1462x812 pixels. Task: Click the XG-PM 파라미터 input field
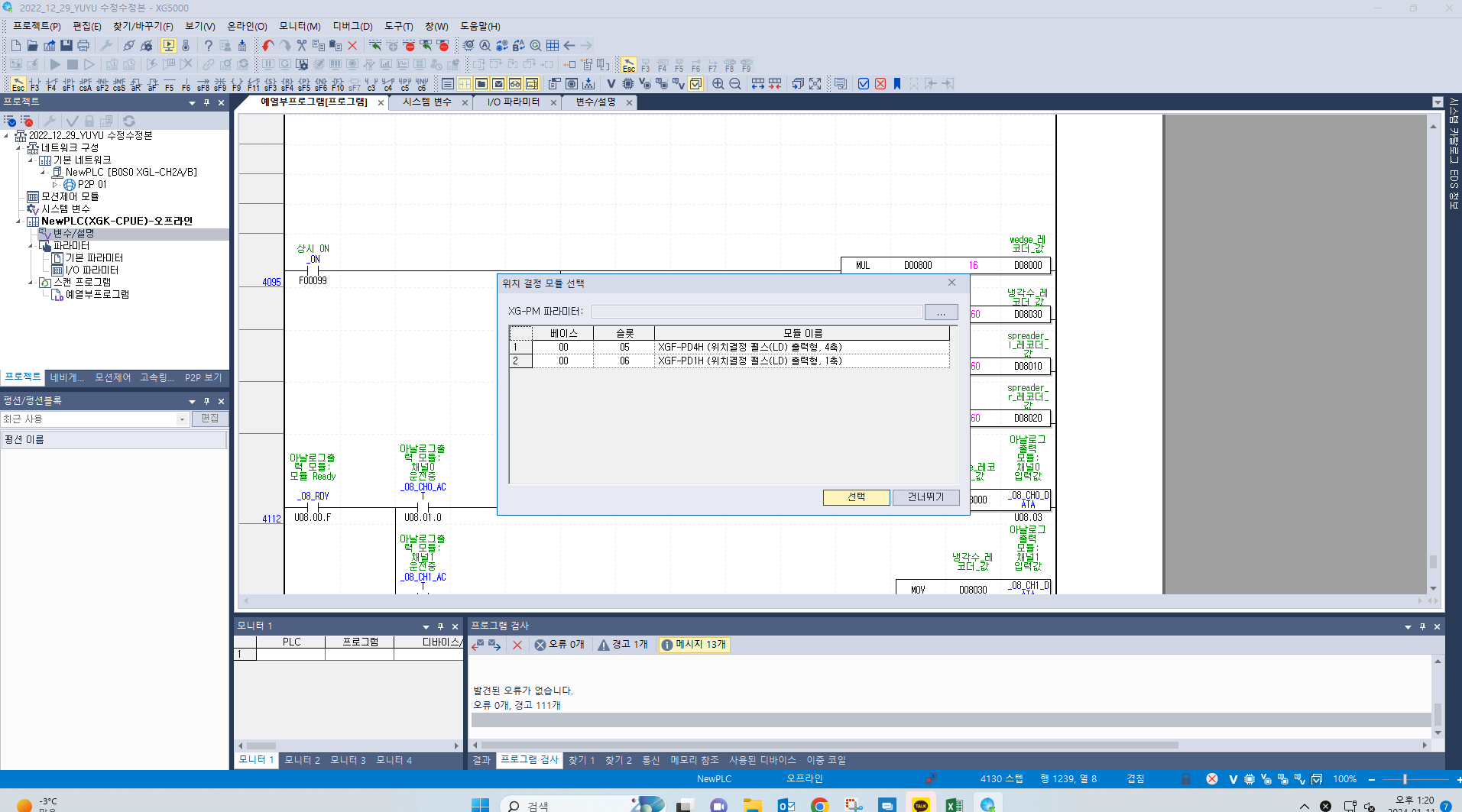[757, 312]
